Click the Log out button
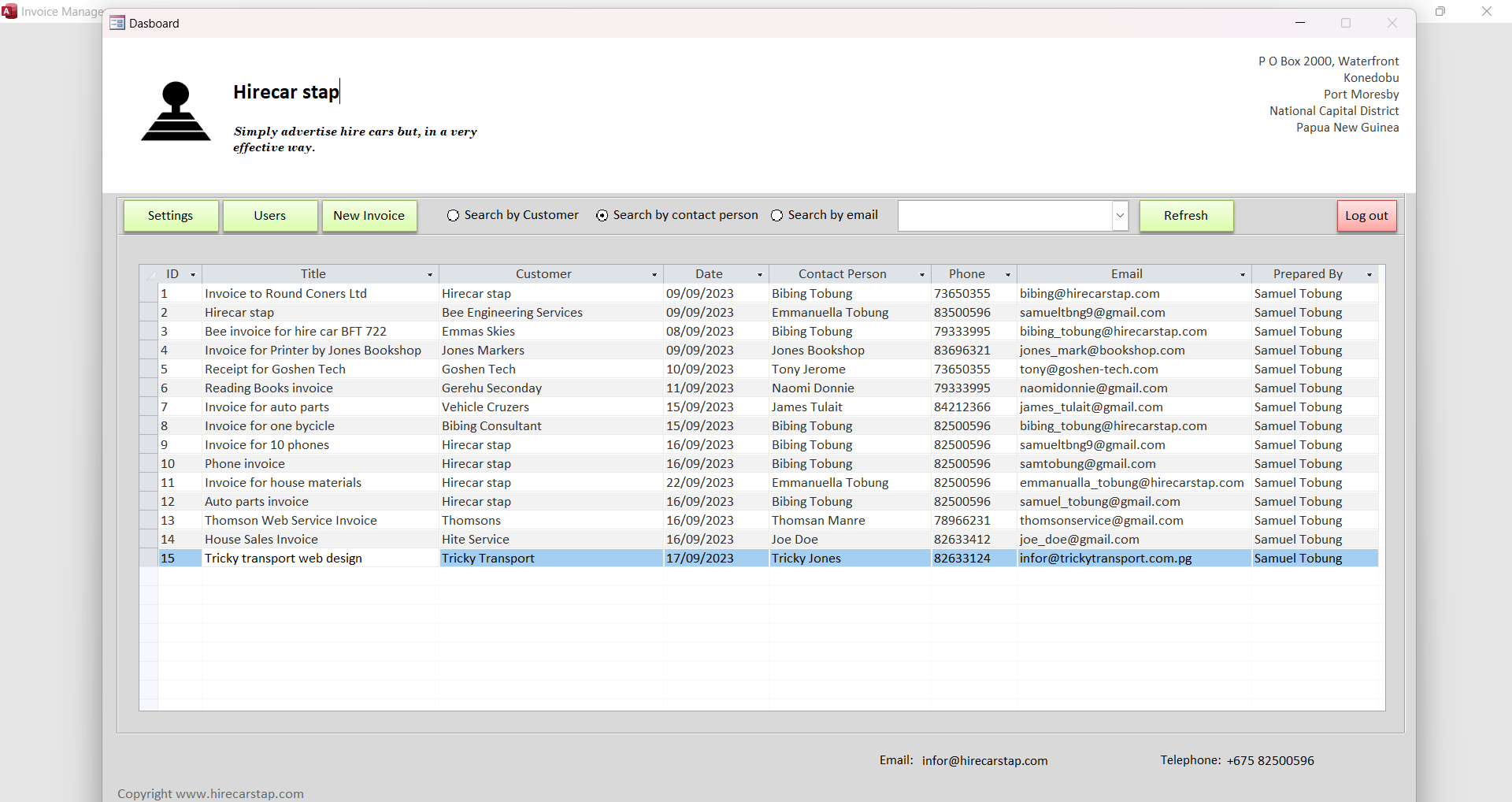The image size is (1512, 802). point(1366,216)
